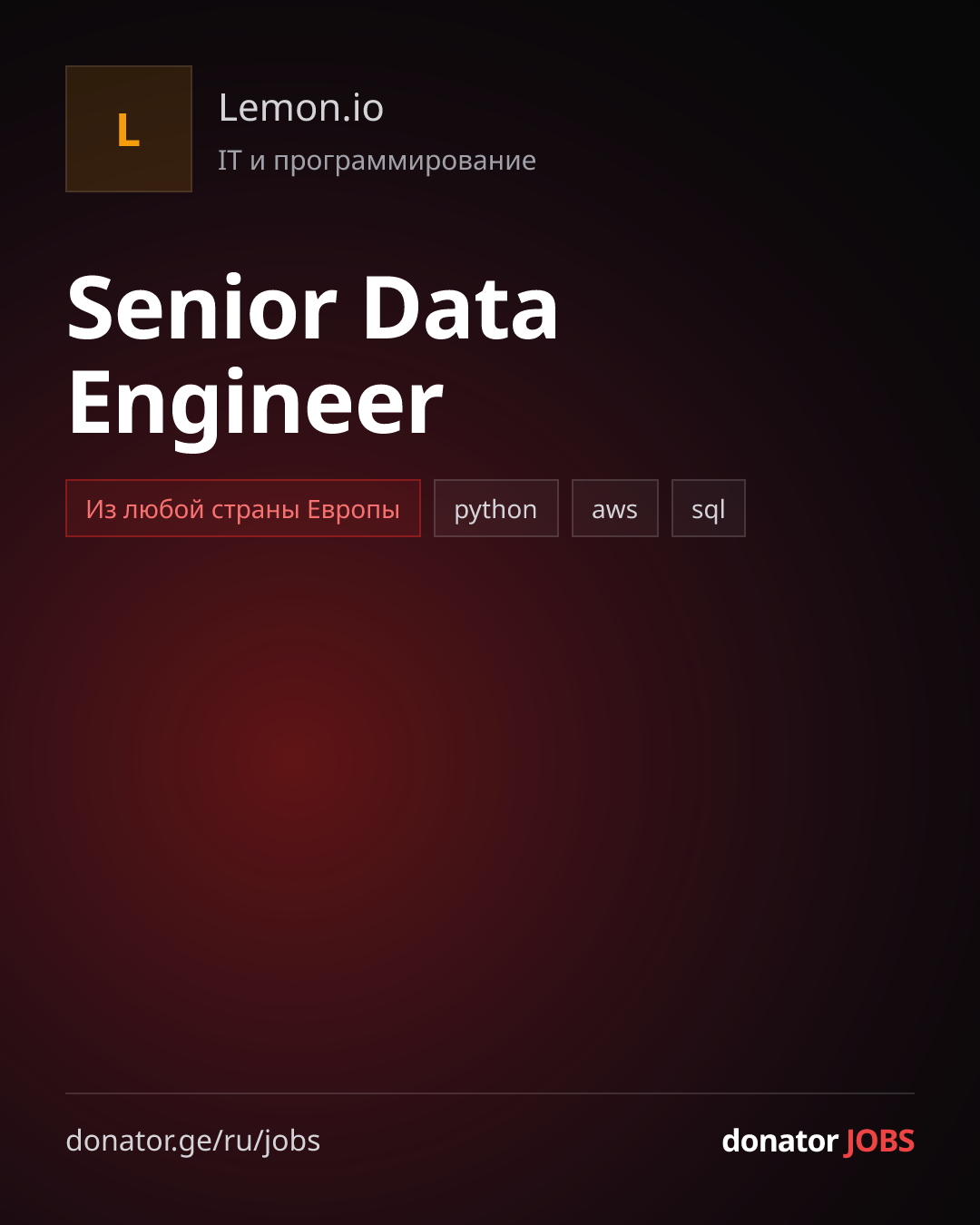Viewport: 980px width, 1225px height.
Task: Click the word 'jobs' in footer URL
Action: pos(291,1142)
